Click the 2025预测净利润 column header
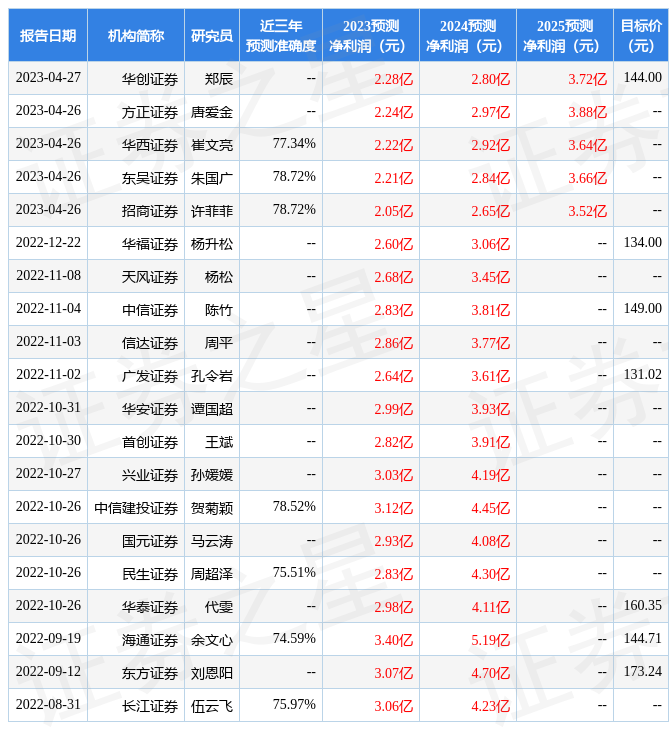This screenshot has width=669, height=730. 565,35
